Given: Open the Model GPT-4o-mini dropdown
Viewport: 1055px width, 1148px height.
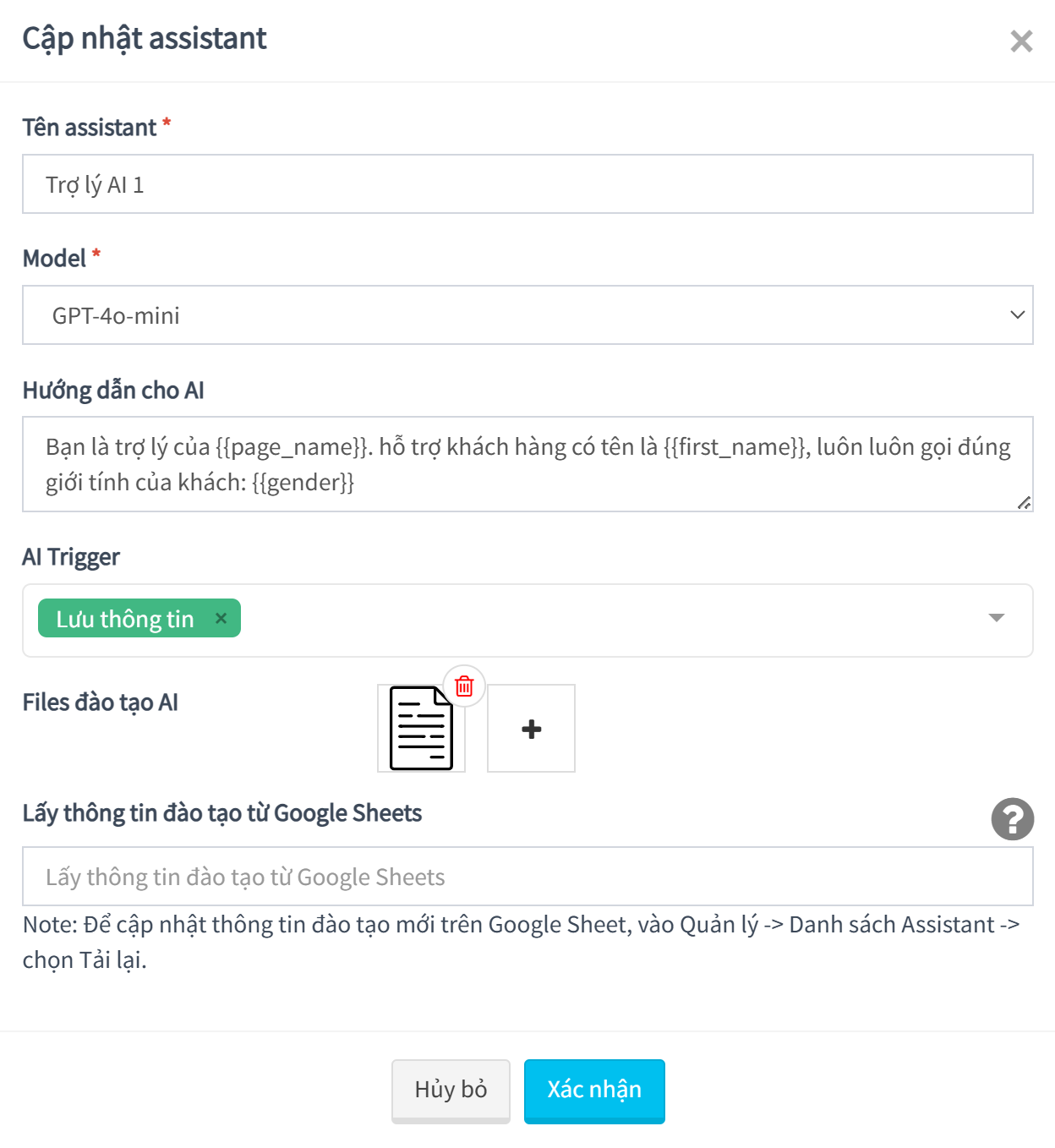Looking at the screenshot, I should [x=527, y=315].
